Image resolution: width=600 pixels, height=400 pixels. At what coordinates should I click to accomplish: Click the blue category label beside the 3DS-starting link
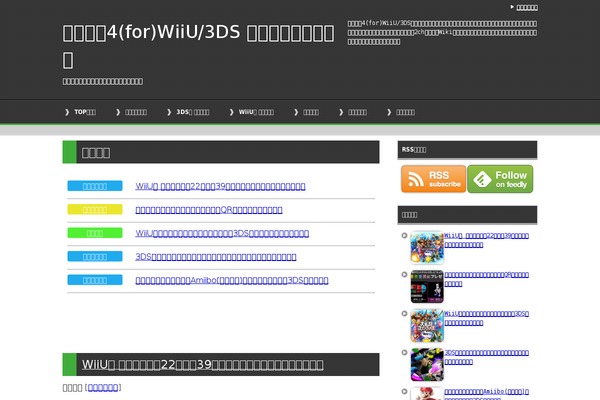coord(95,256)
